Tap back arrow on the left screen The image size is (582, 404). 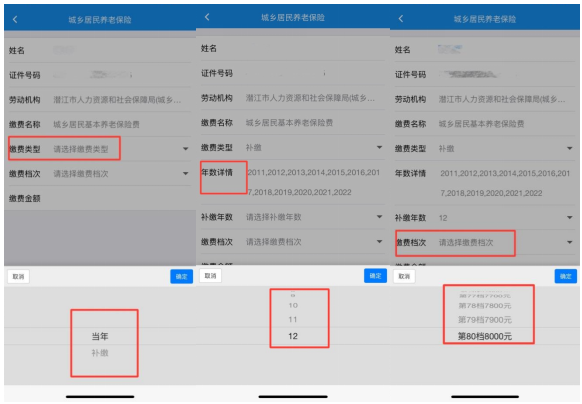click(15, 19)
